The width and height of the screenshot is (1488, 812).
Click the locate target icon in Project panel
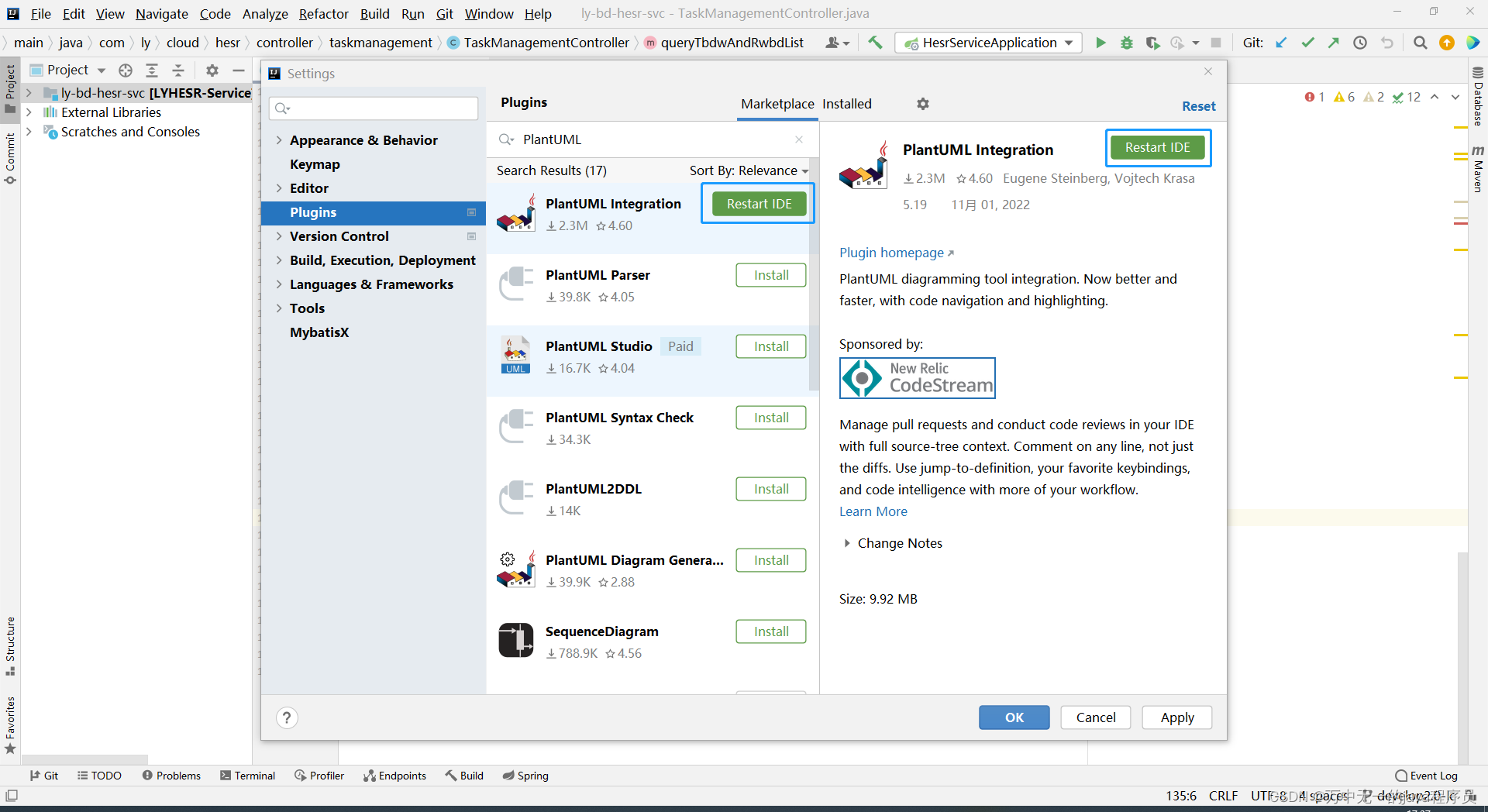pyautogui.click(x=126, y=71)
